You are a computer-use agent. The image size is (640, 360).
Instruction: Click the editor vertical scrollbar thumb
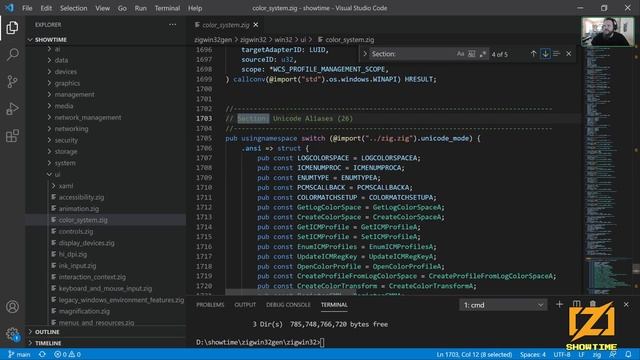[636, 269]
